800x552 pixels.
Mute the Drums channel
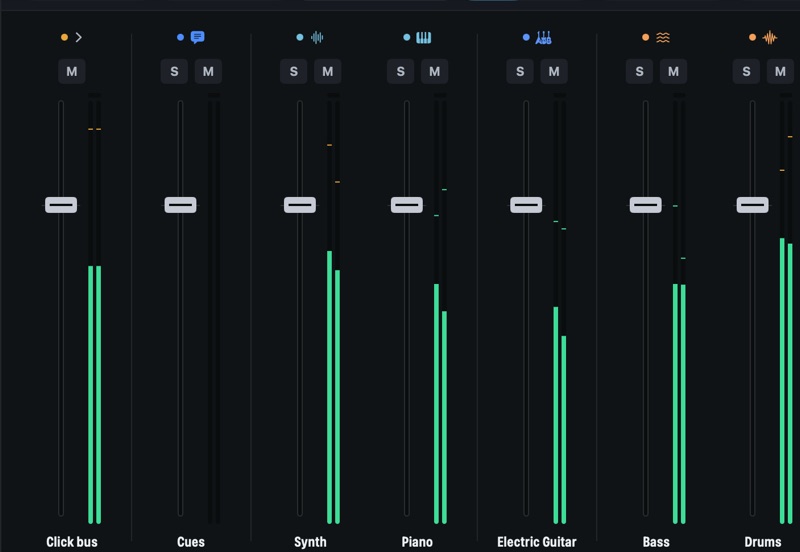[781, 71]
